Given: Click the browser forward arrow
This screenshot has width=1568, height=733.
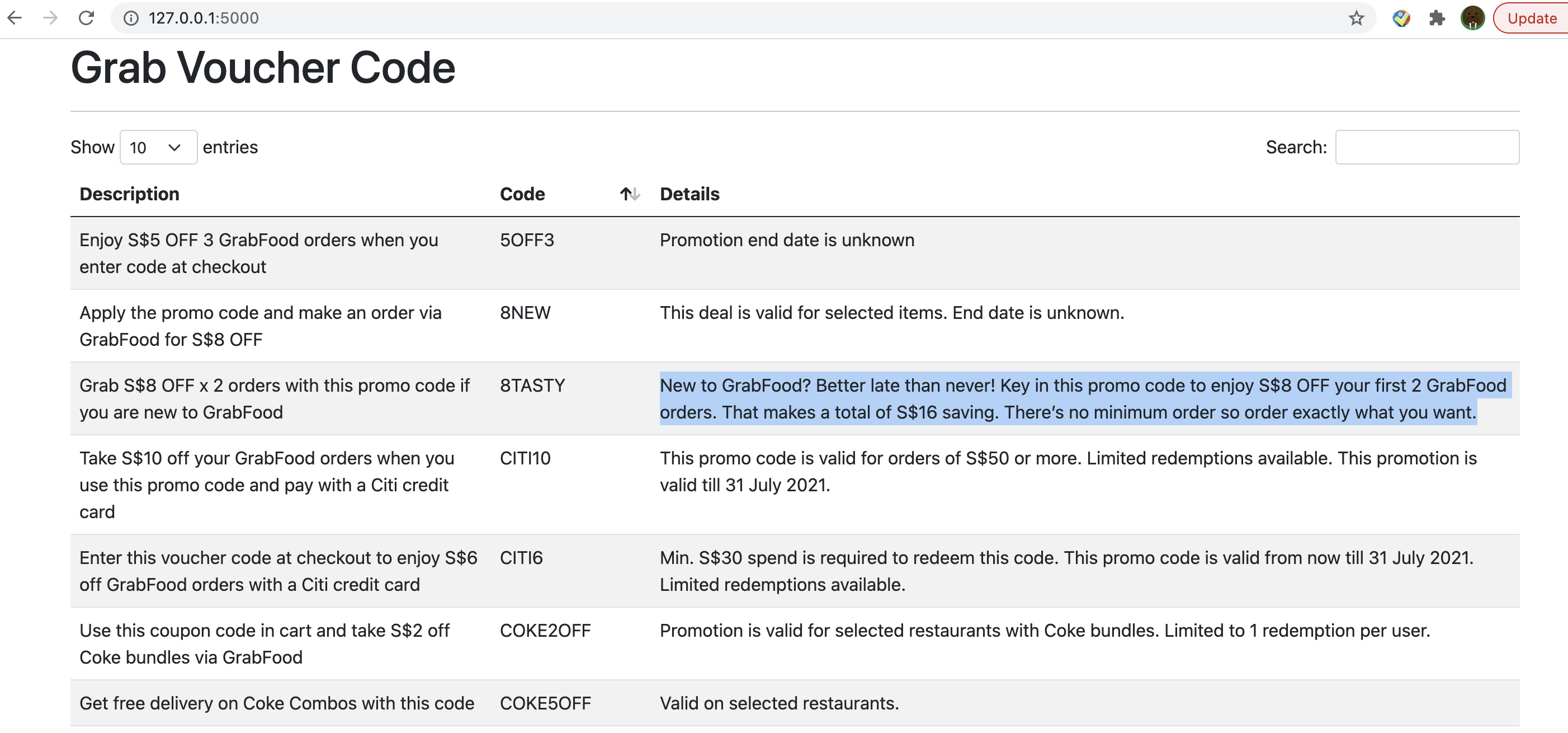Looking at the screenshot, I should point(50,18).
